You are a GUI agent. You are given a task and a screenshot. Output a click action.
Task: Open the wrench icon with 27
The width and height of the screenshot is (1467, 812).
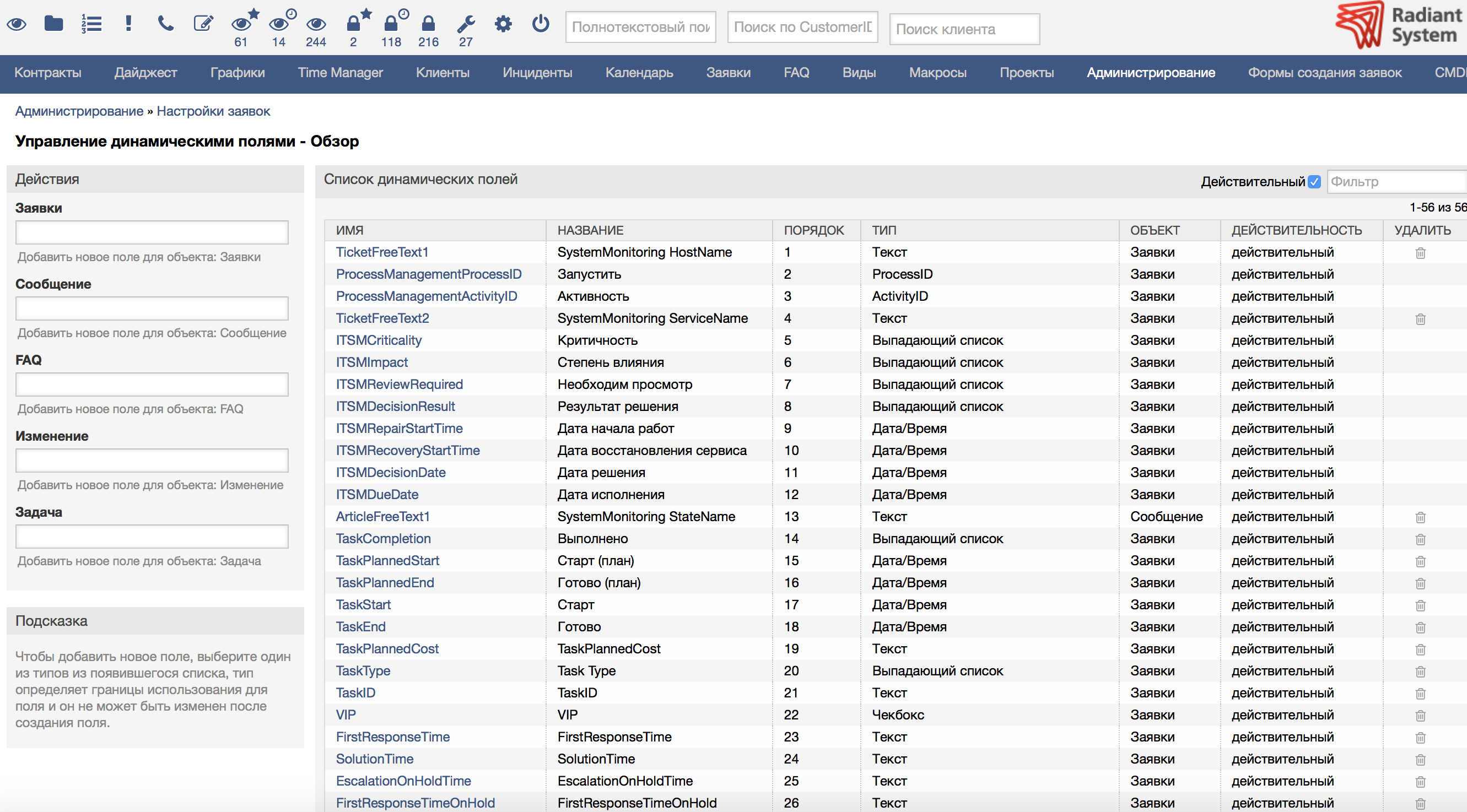[466, 31]
